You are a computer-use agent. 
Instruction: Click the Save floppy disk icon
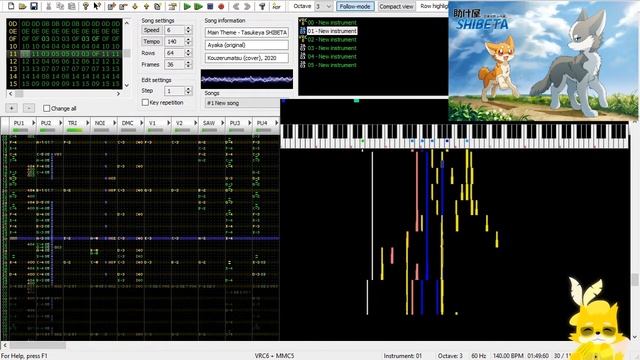(34, 6)
